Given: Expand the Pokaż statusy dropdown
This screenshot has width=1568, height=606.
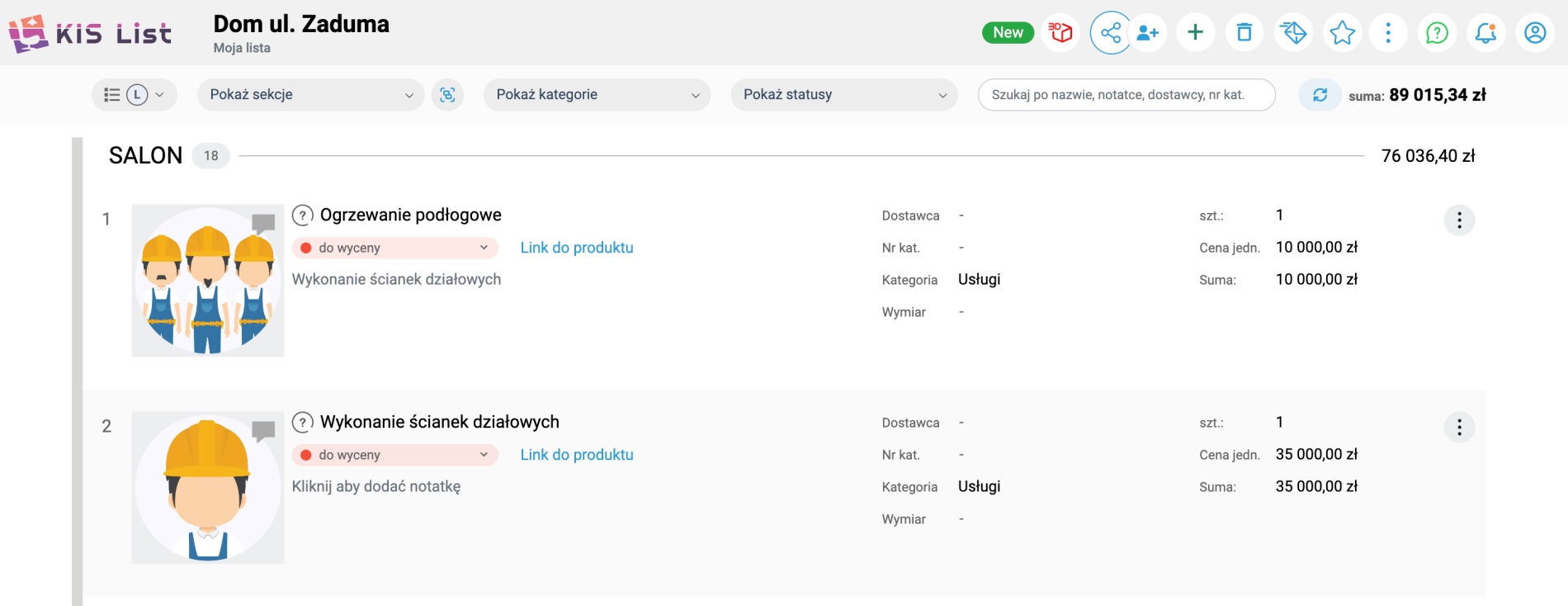Looking at the screenshot, I should click(843, 95).
